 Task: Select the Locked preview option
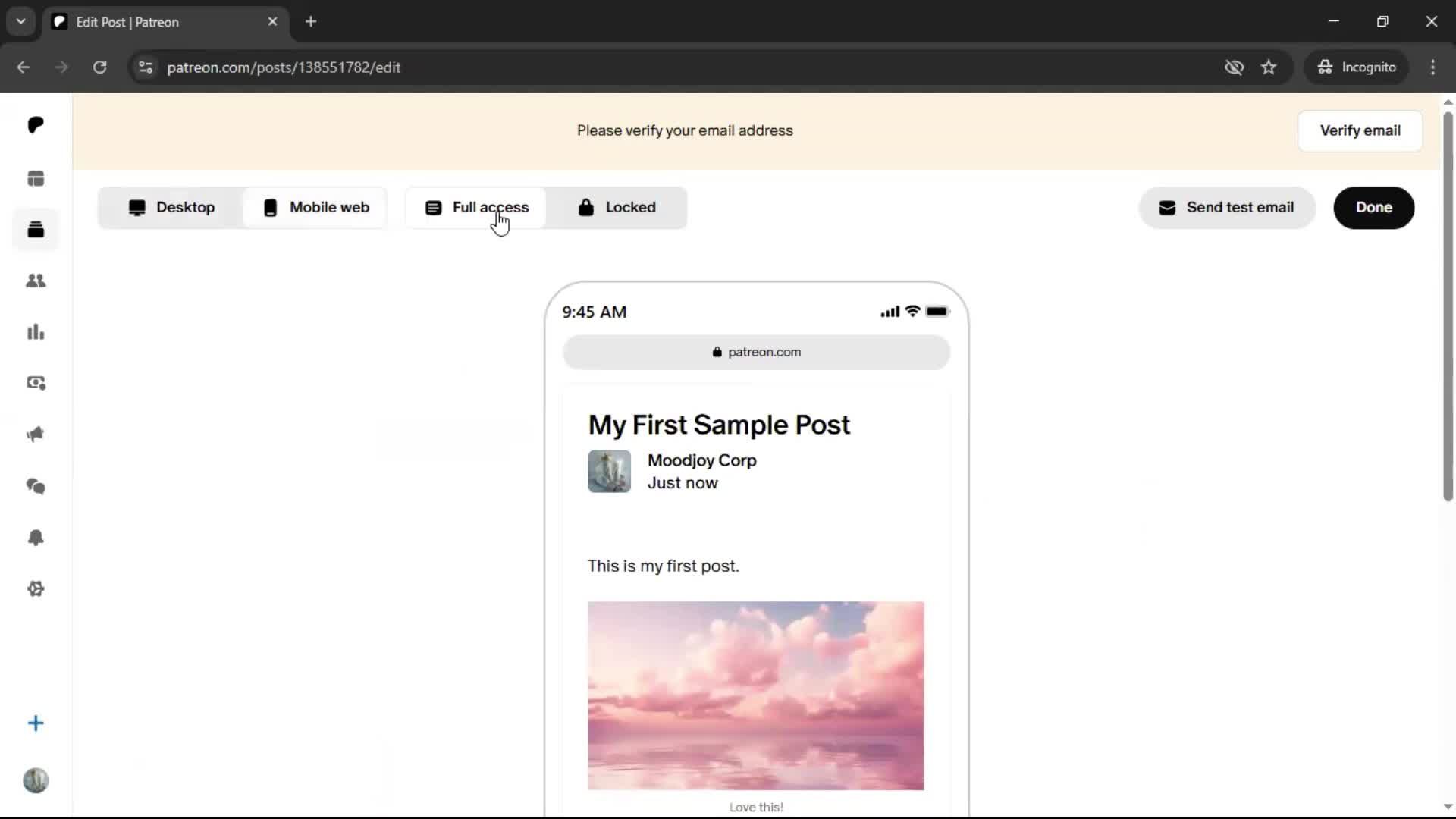(617, 208)
